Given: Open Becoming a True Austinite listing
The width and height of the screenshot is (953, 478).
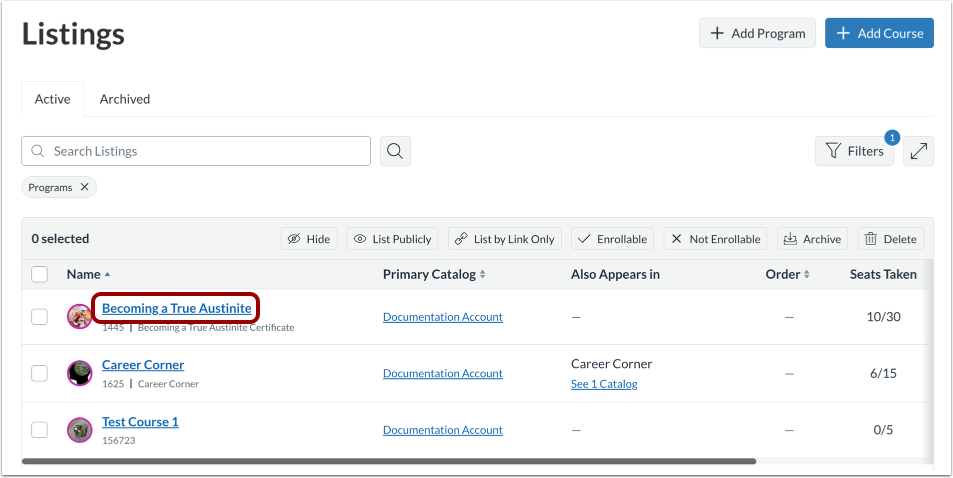Looking at the screenshot, I should 176,308.
